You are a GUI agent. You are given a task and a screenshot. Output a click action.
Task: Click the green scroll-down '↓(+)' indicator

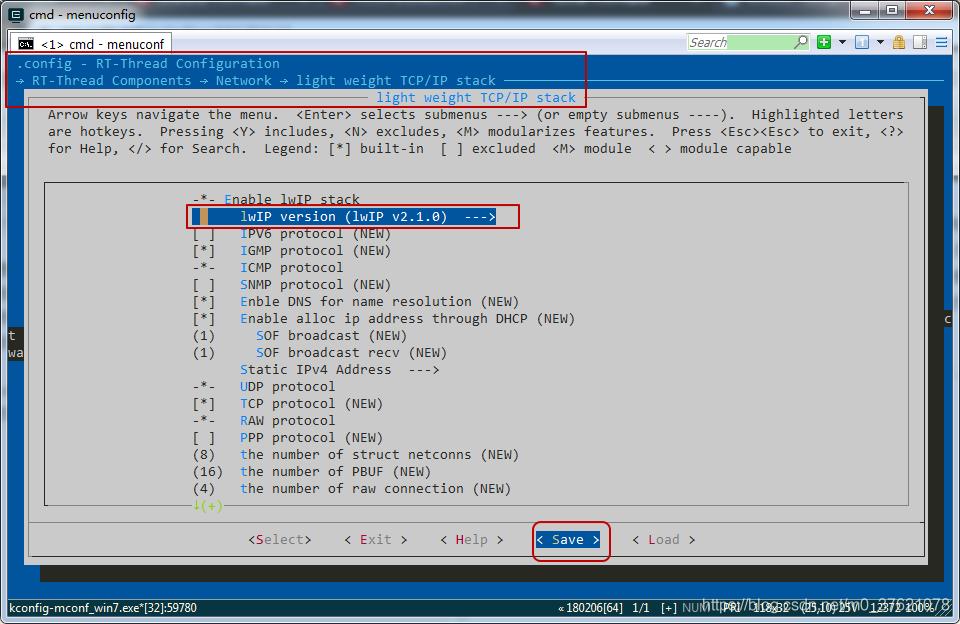click(208, 506)
